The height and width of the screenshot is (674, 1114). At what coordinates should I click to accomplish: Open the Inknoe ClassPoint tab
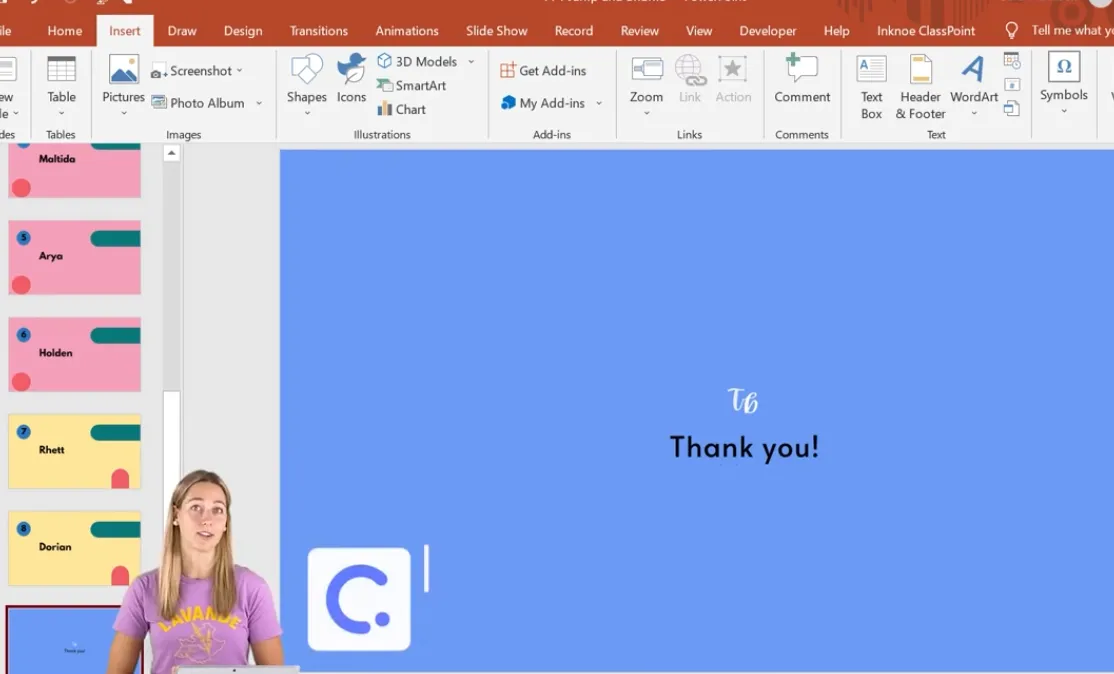(925, 31)
